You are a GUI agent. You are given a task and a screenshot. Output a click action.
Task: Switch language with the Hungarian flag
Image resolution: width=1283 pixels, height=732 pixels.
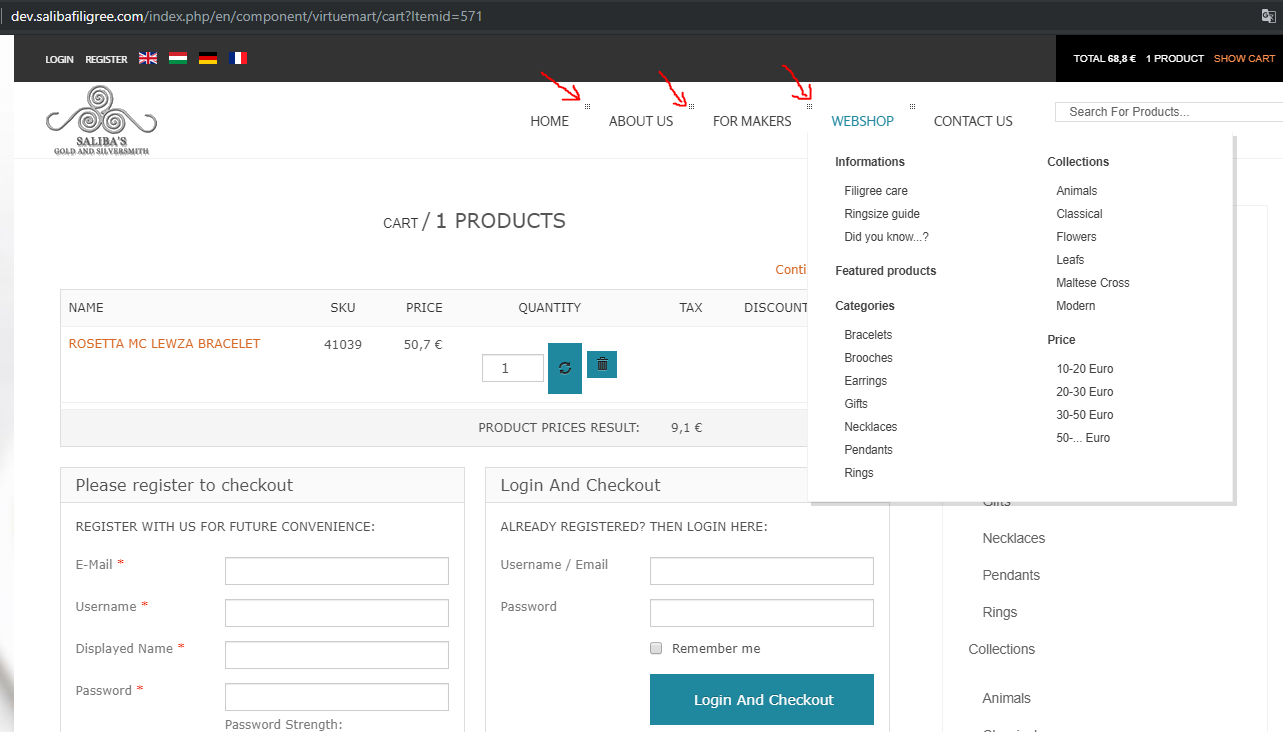tap(178, 59)
